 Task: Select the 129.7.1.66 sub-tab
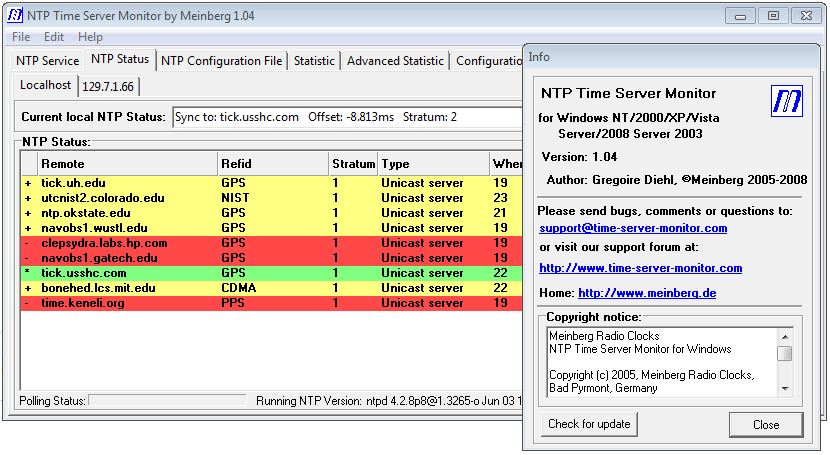(x=108, y=87)
